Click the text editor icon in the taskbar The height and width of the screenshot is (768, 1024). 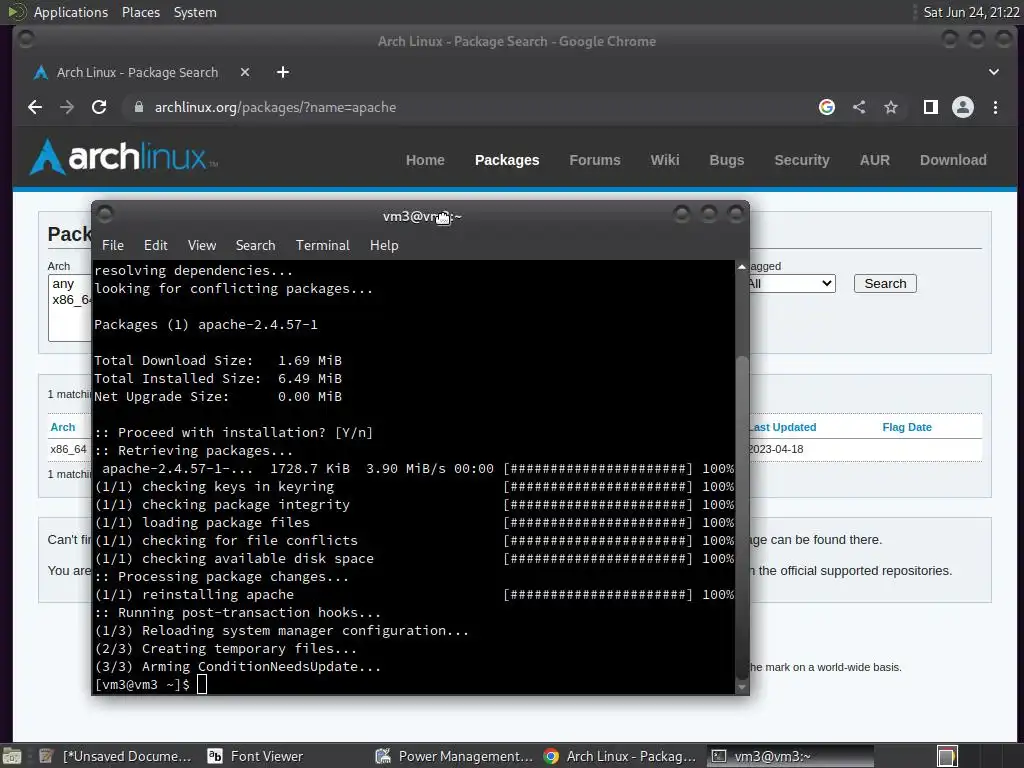pos(46,756)
